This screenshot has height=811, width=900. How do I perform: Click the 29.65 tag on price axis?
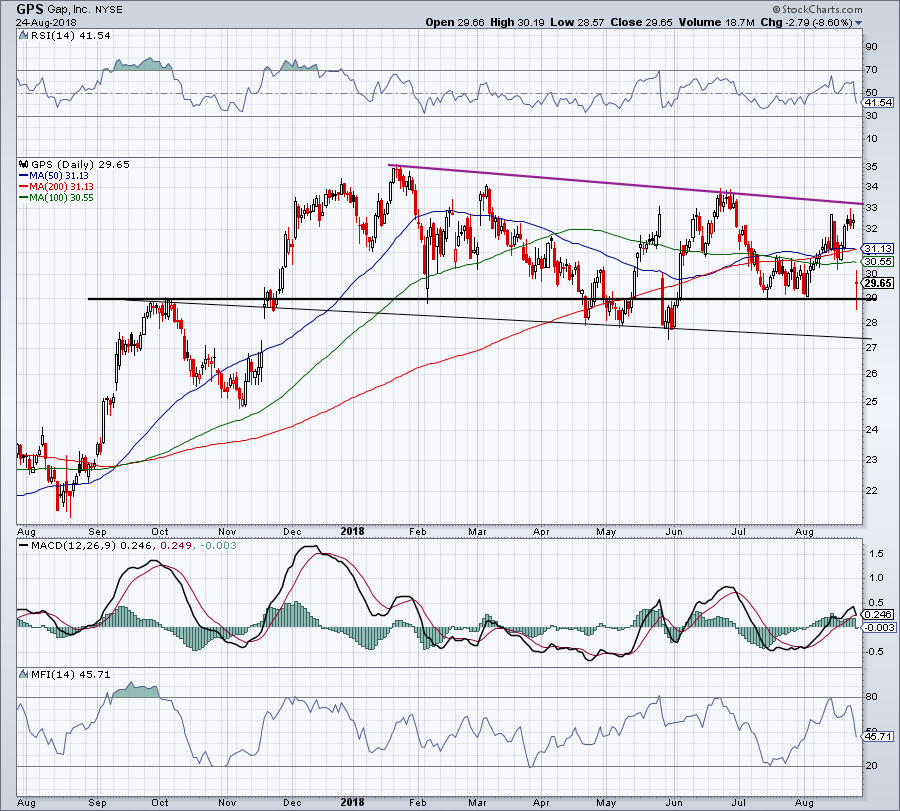[879, 283]
